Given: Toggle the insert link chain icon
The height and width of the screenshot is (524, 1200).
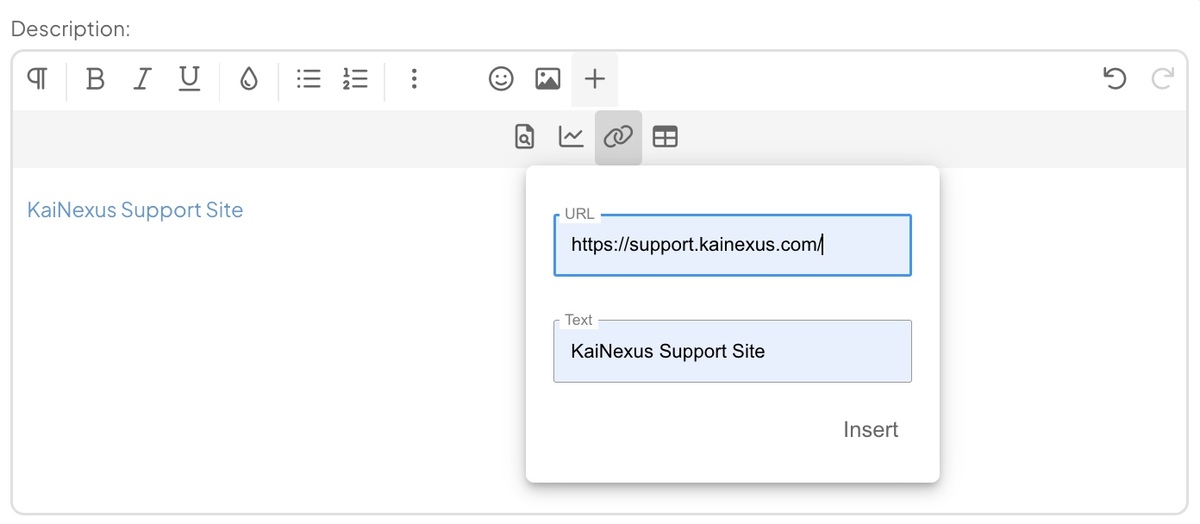Looking at the screenshot, I should click(x=618, y=138).
